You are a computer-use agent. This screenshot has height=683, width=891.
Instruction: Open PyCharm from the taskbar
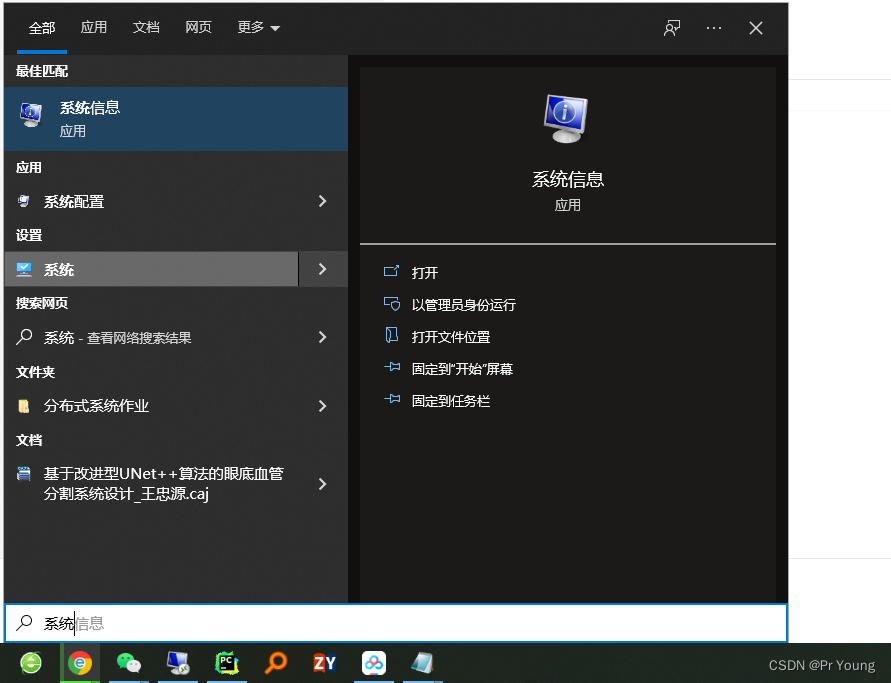click(227, 663)
